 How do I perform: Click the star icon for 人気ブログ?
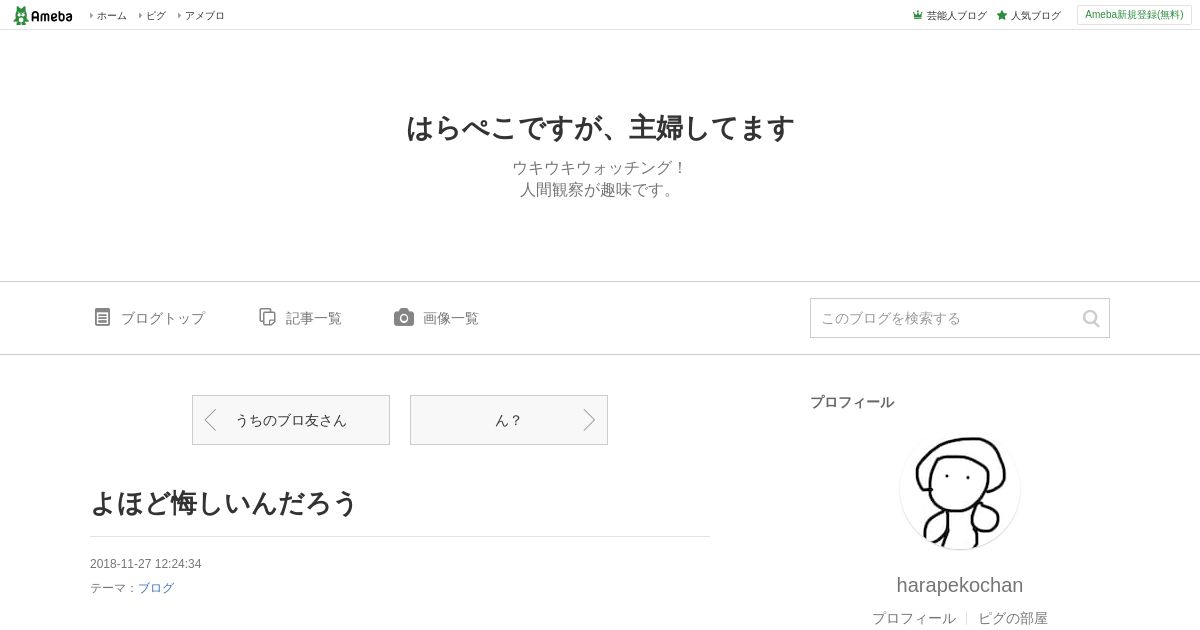[x=1002, y=15]
